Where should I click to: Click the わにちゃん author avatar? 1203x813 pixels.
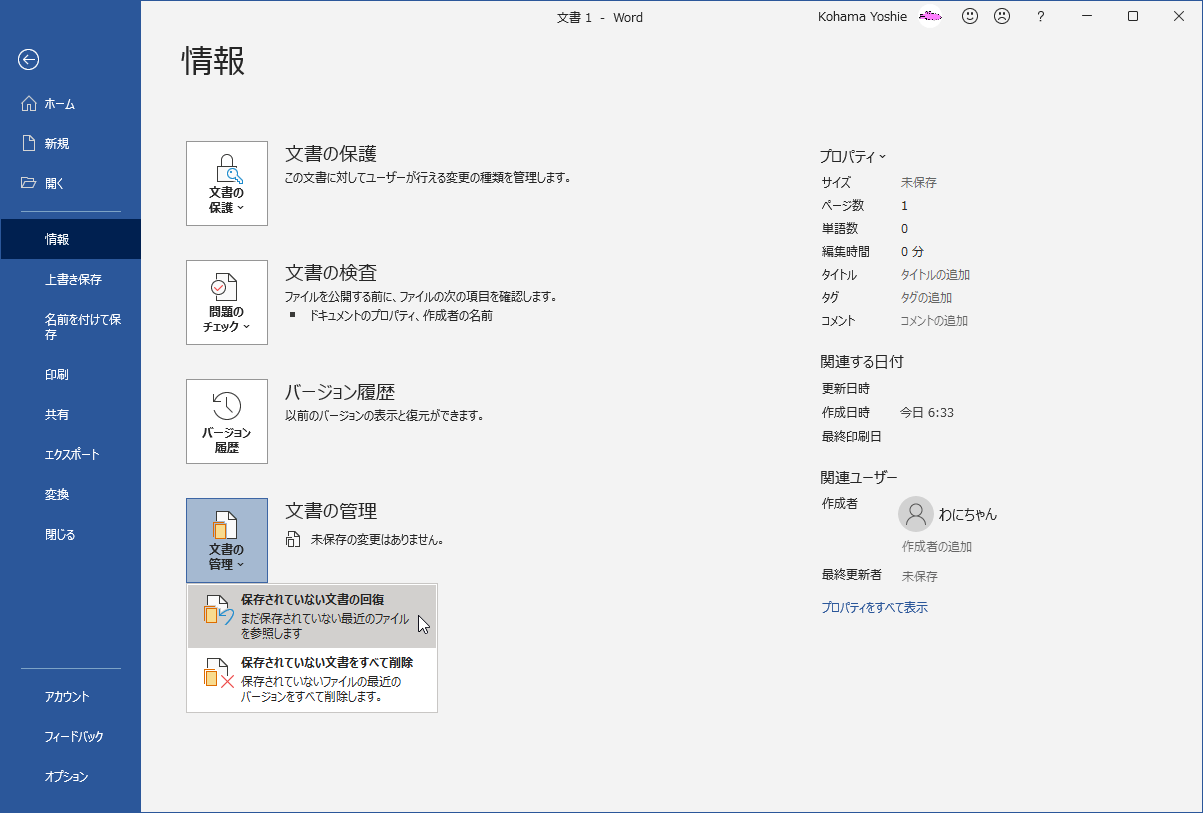(914, 514)
